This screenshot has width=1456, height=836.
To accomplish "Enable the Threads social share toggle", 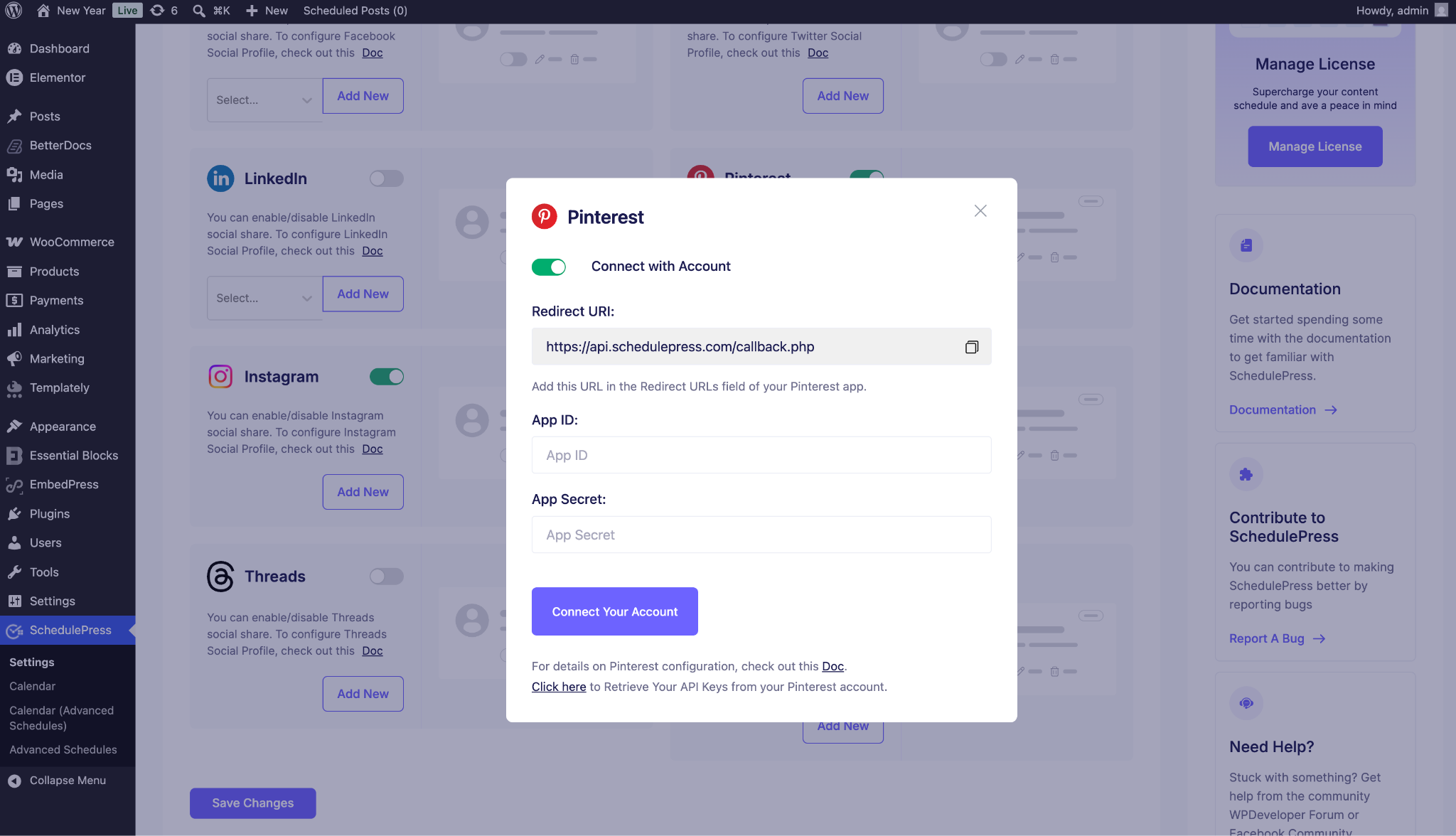I will coord(386,577).
